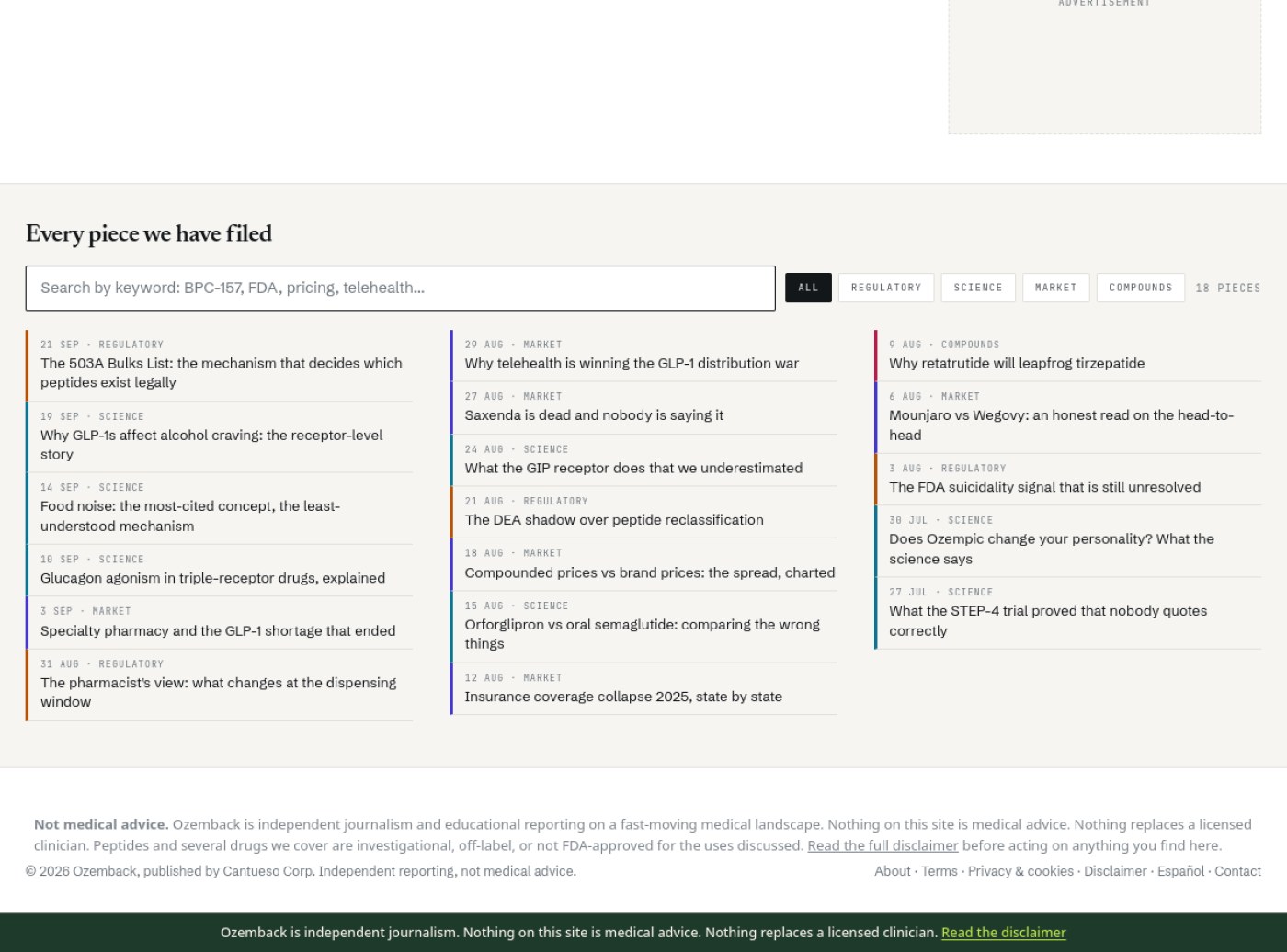Filter pieces by REGULATORY
The image size is (1287, 952).
pos(886,288)
